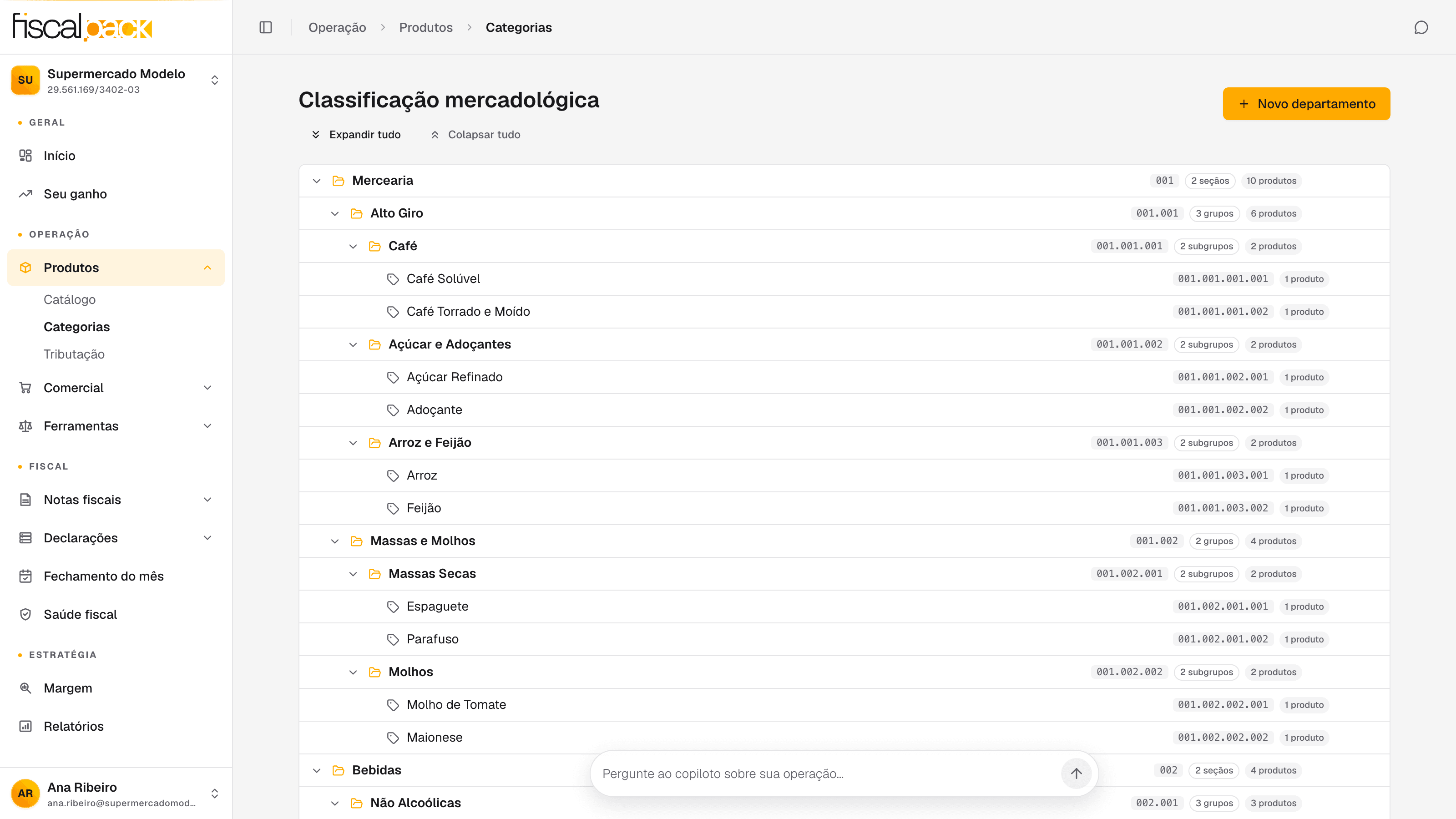Open Seu ganho in the sidebar
The width and height of the screenshot is (1456, 819).
point(116,194)
